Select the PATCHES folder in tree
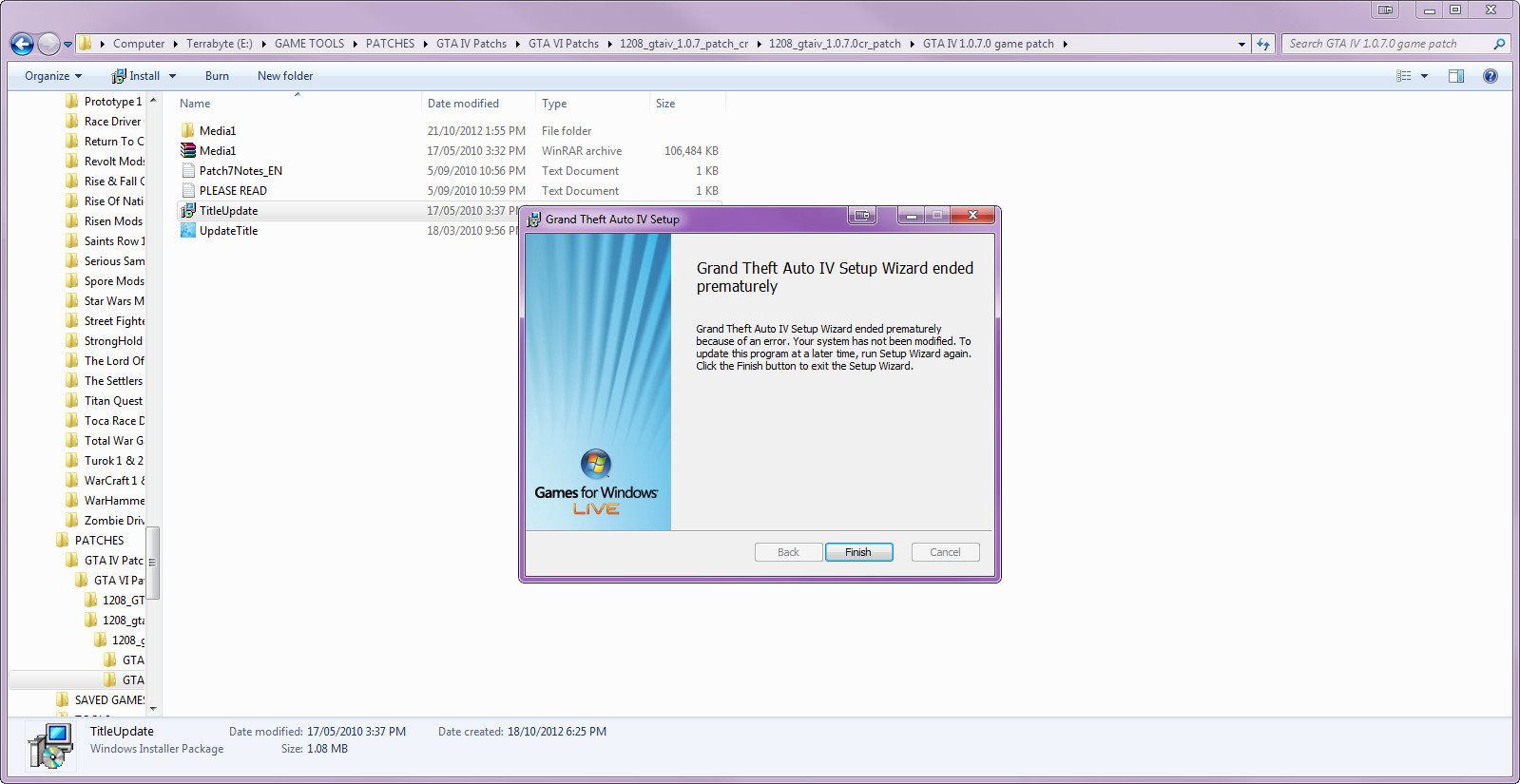The height and width of the screenshot is (784, 1520). (x=99, y=541)
